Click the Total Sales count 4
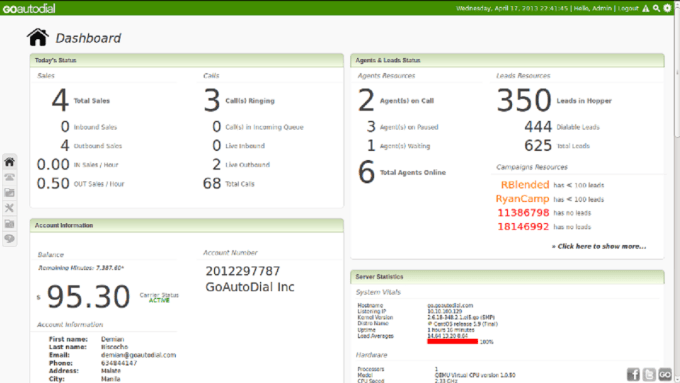Image resolution: width=680 pixels, height=383 pixels. pos(60,100)
